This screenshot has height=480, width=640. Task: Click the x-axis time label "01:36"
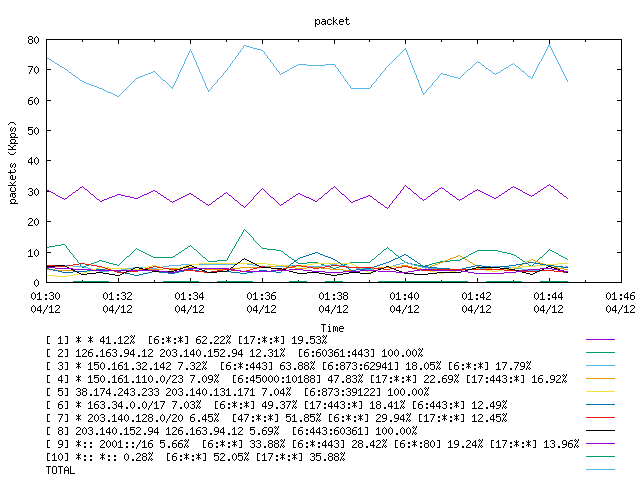(x=261, y=296)
